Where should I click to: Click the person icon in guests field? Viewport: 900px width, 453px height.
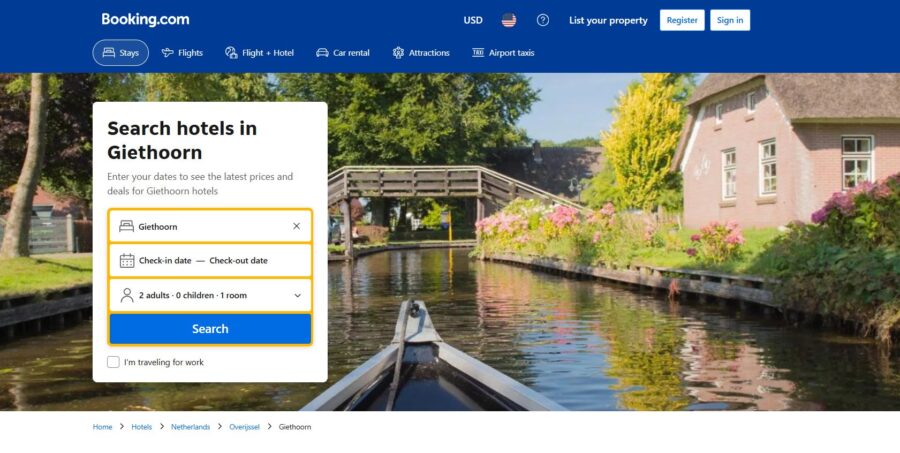(126, 295)
